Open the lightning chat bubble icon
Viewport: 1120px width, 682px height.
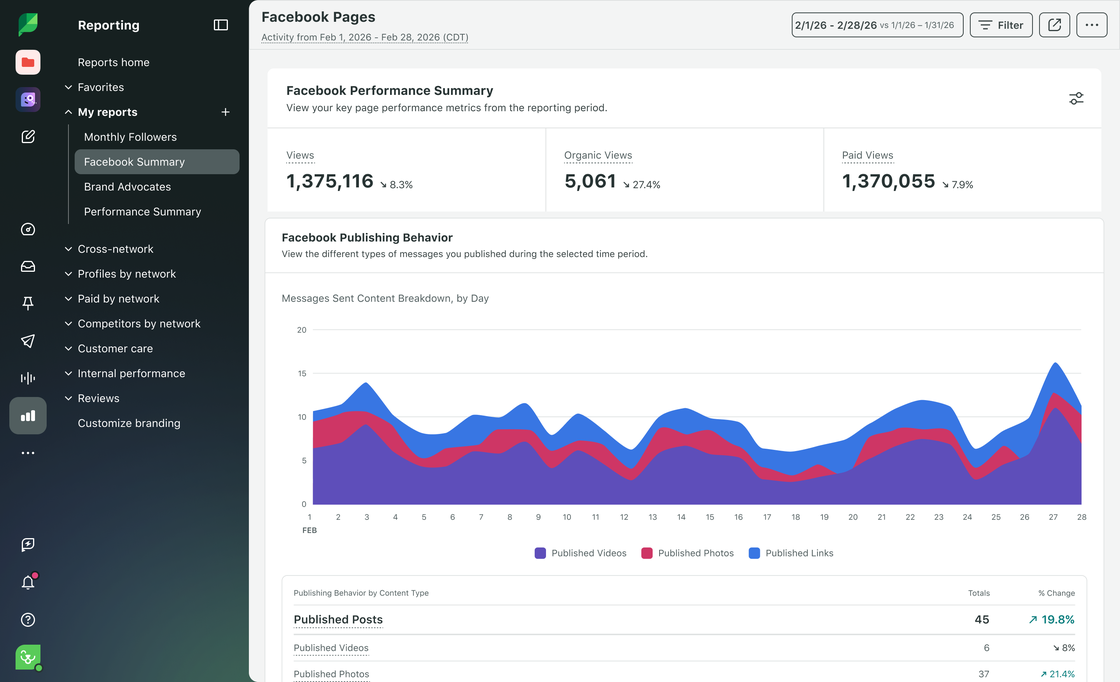[x=28, y=545]
